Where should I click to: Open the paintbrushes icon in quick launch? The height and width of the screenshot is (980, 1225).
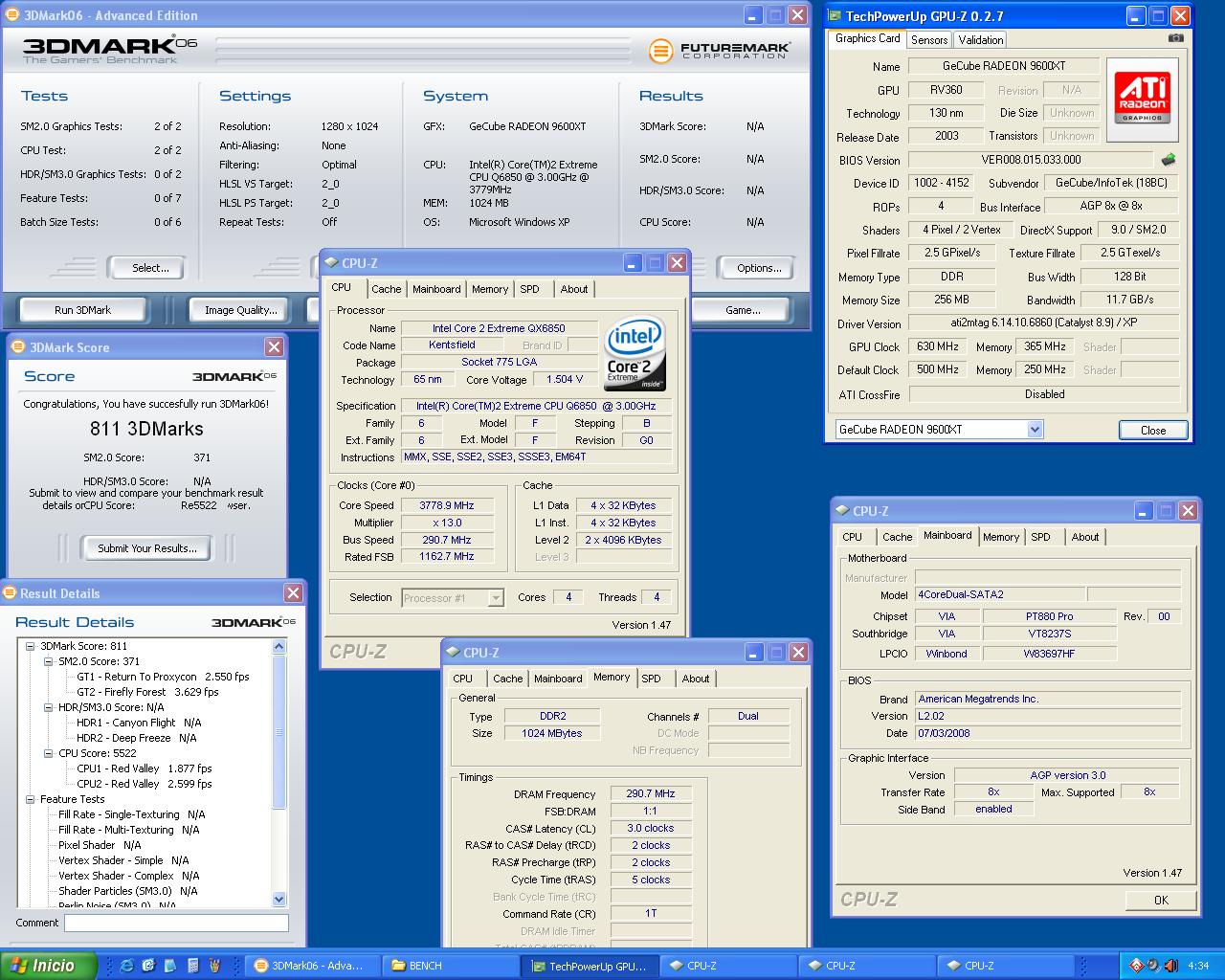click(x=215, y=966)
